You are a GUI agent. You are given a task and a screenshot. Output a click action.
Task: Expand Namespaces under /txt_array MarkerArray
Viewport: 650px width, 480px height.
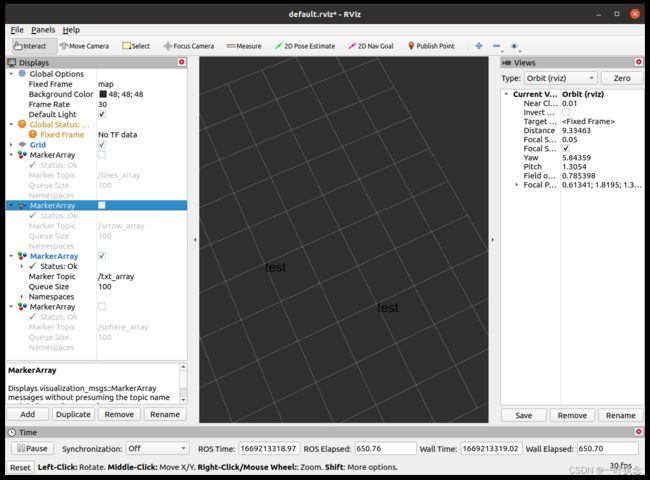[22, 296]
